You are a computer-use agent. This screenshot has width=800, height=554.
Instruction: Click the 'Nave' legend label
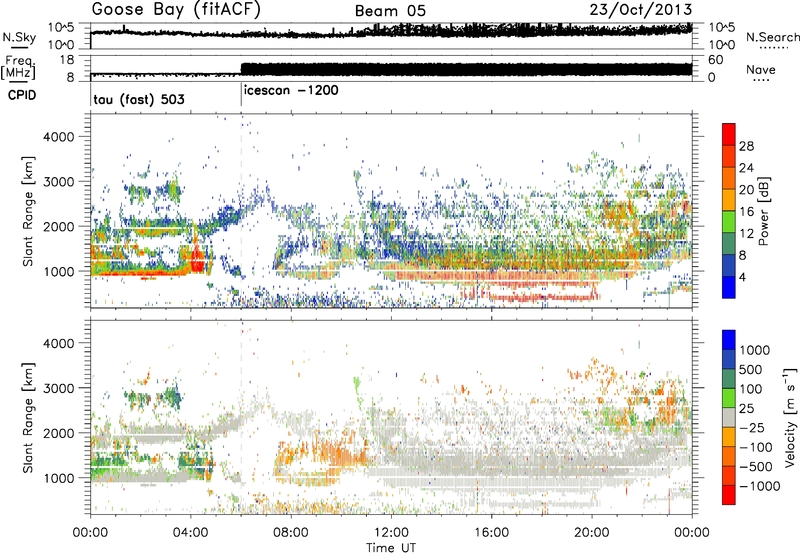pos(761,69)
